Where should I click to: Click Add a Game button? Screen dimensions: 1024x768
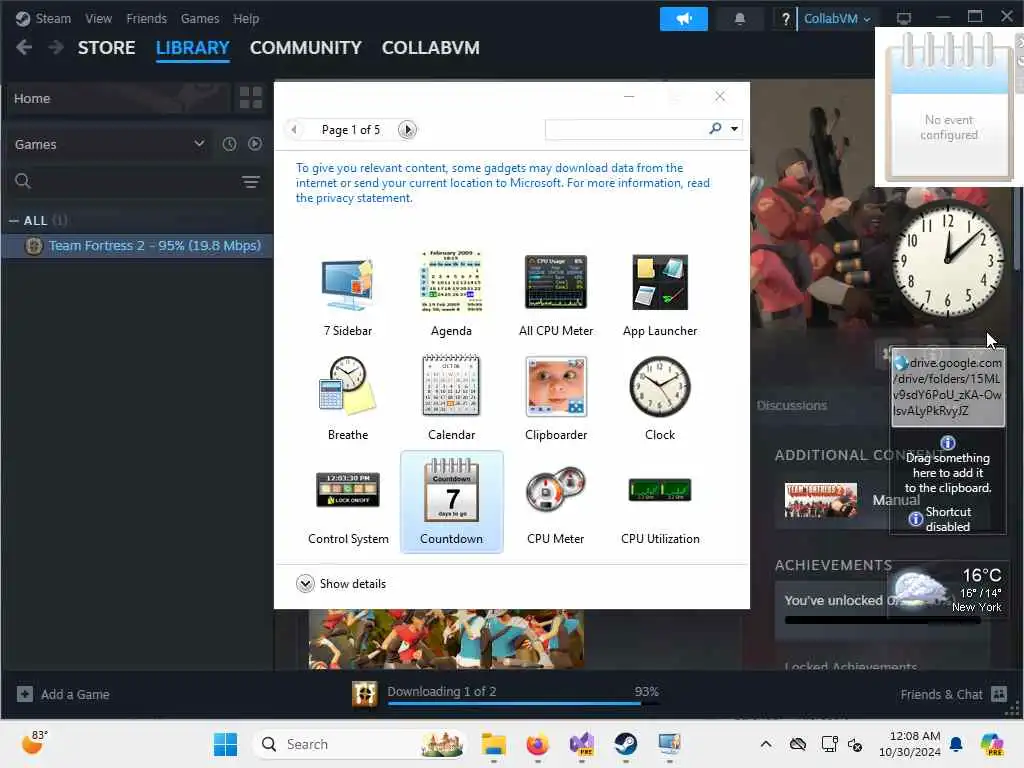[63, 694]
